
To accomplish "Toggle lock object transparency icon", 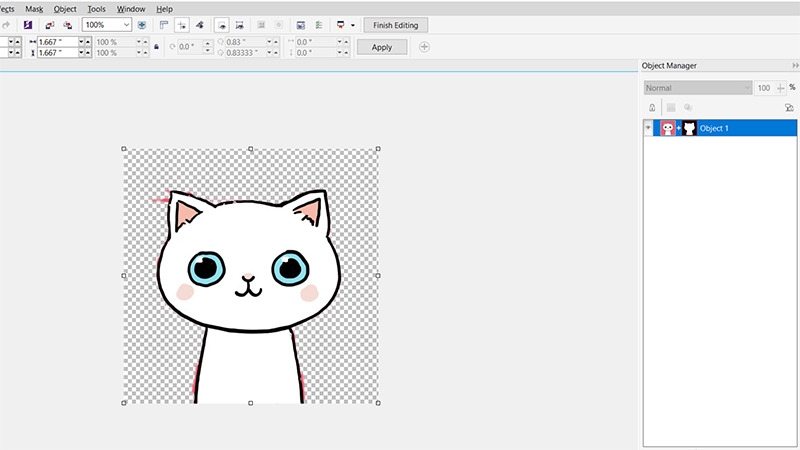I will (x=652, y=108).
